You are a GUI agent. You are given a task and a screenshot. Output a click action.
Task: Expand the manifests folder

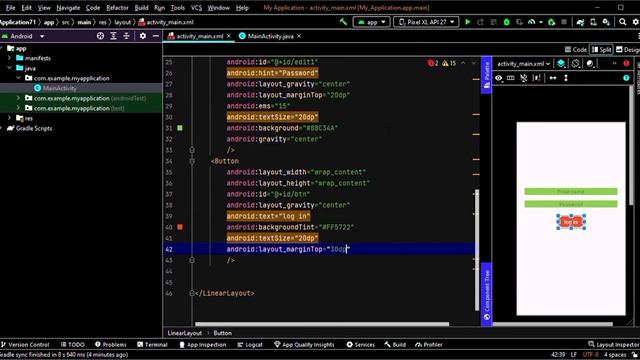(x=9, y=58)
